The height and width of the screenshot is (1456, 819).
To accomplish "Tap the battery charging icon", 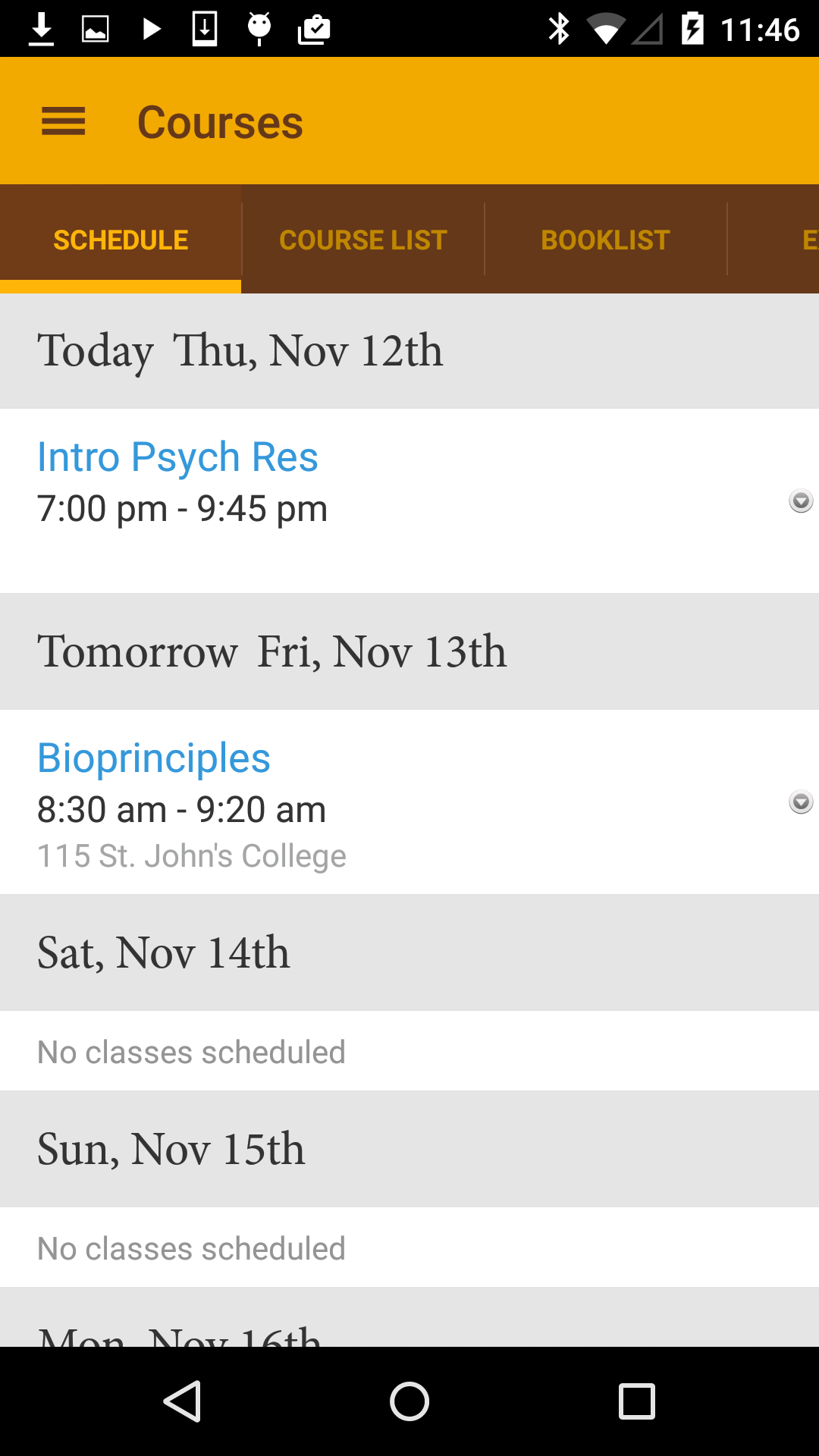I will tap(692, 29).
